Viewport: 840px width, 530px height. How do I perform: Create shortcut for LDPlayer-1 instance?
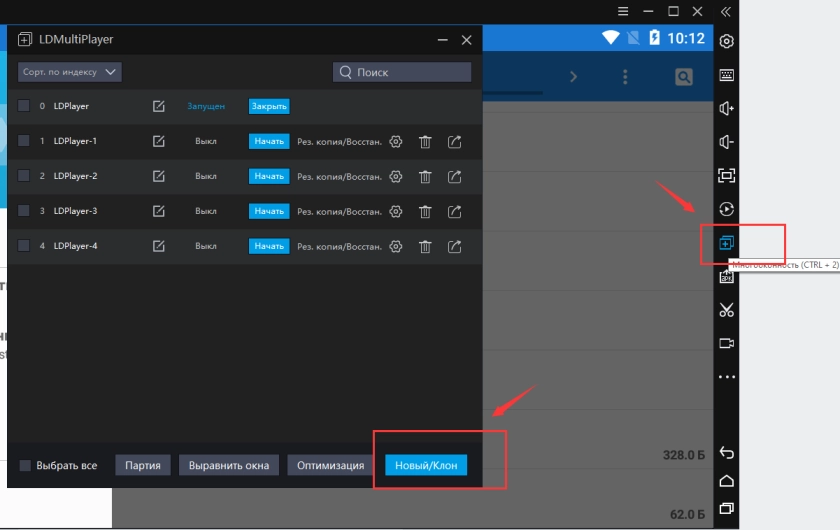point(454,141)
